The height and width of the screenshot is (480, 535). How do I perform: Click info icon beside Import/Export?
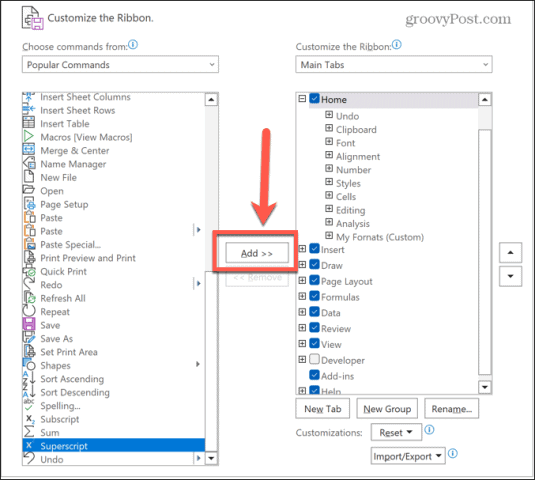[x=453, y=453]
